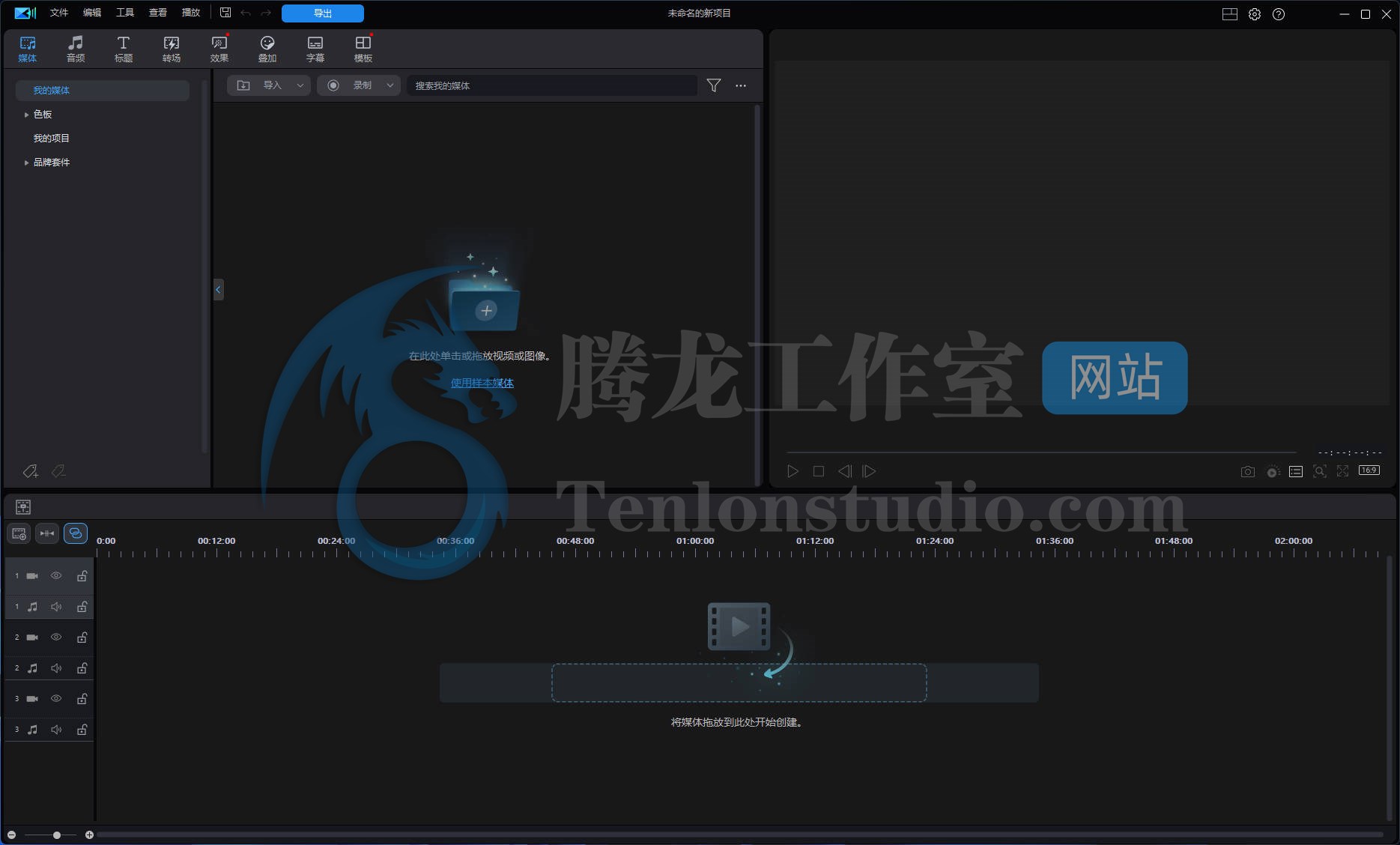The image size is (1400, 845).
Task: Expand the 品牌套件 tree item
Action: coord(27,162)
